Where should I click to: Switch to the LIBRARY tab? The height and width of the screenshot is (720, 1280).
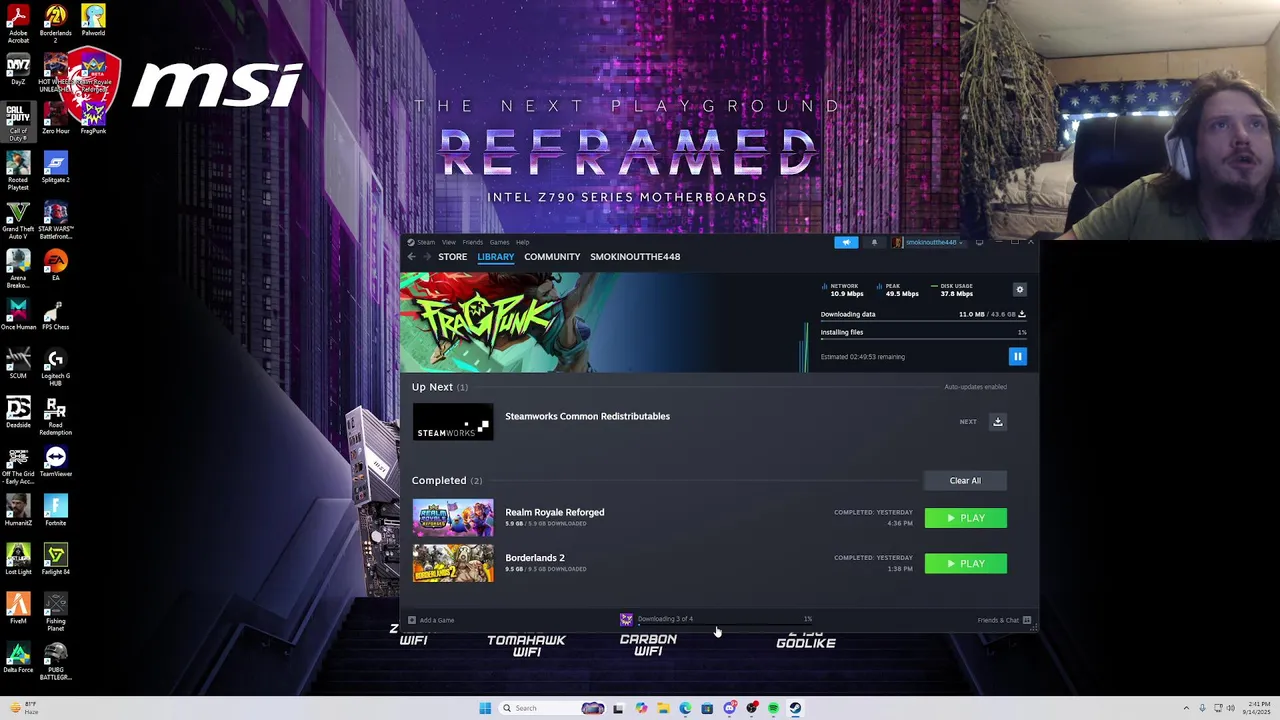495,257
